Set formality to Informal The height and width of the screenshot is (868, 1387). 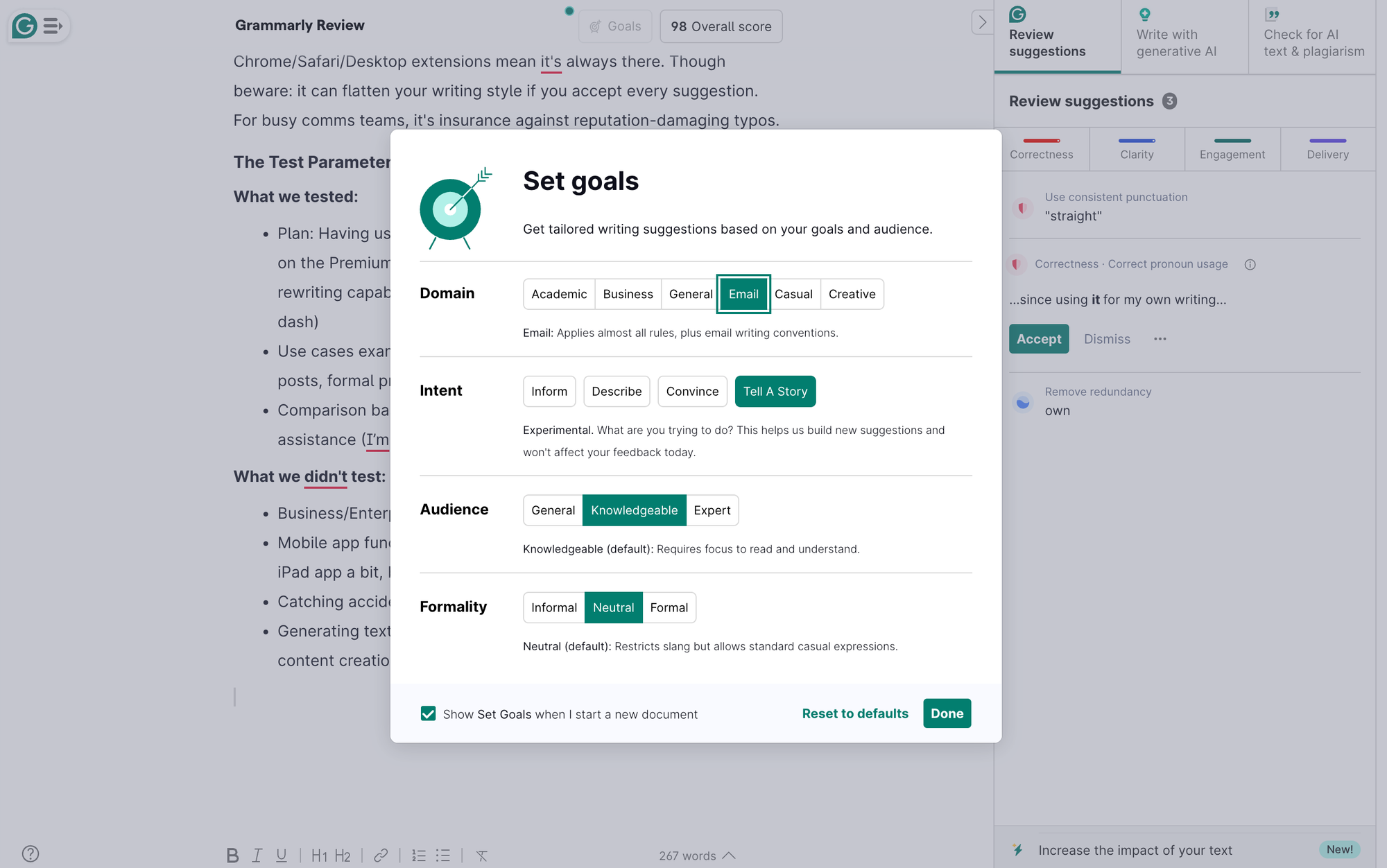553,607
